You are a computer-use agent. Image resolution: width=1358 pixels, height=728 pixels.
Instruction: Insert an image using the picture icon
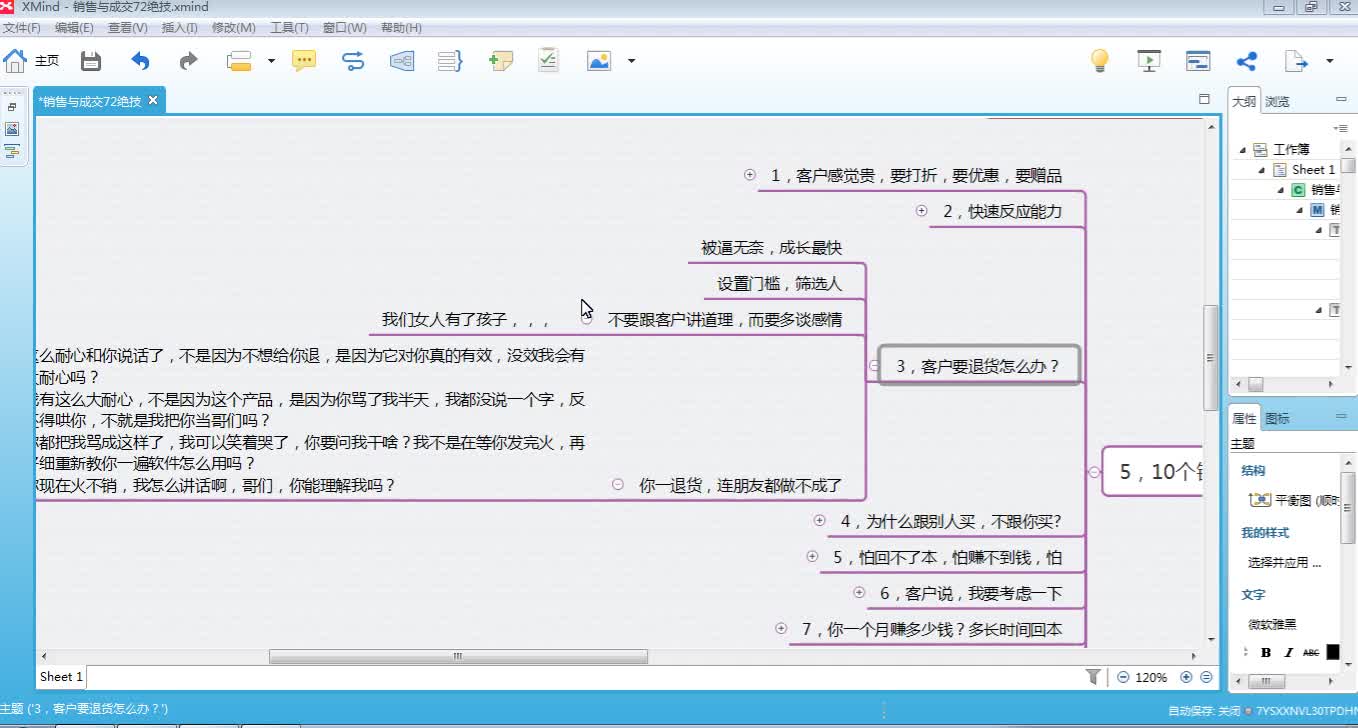pos(599,61)
